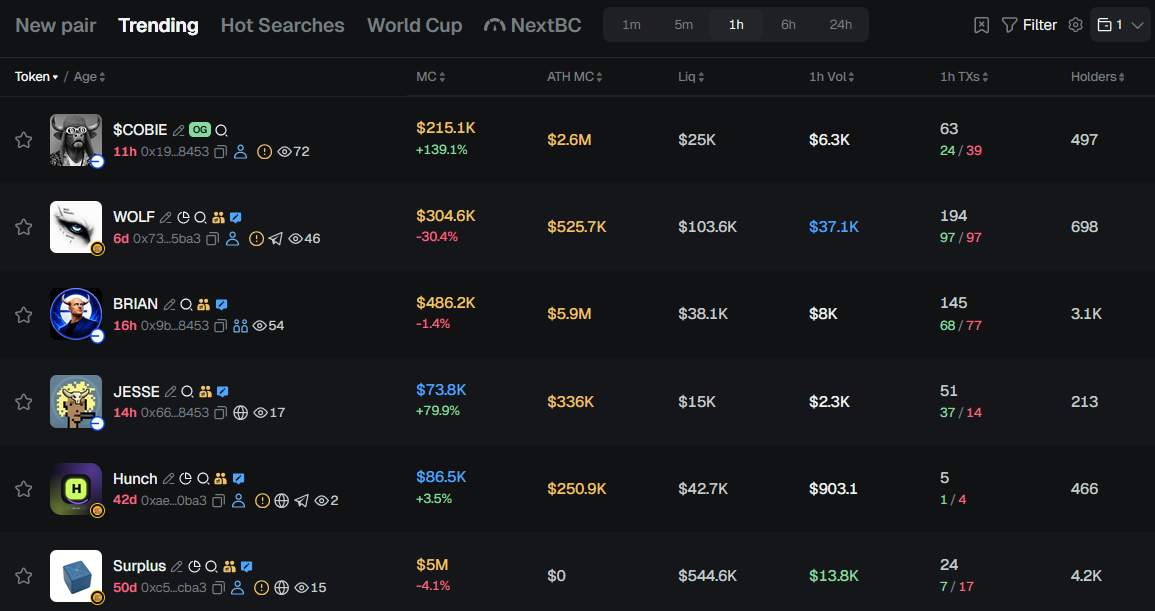Switch to the 6h timeframe
This screenshot has width=1155, height=611.
coord(788,25)
